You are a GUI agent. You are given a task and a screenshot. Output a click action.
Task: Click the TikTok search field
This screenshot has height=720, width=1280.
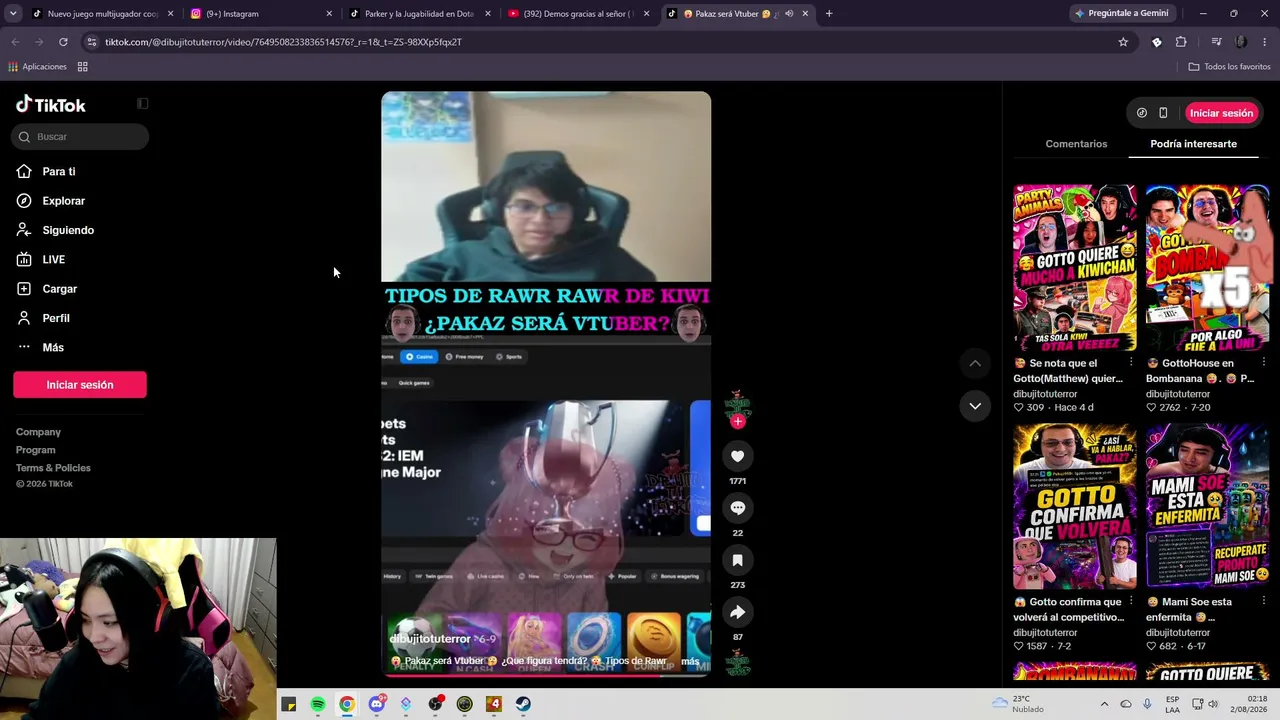pyautogui.click(x=80, y=137)
